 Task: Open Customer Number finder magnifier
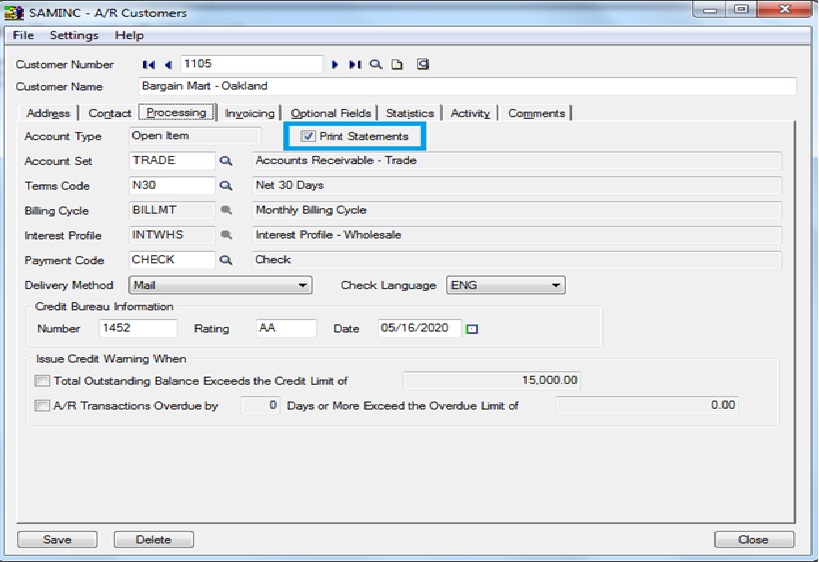[376, 65]
